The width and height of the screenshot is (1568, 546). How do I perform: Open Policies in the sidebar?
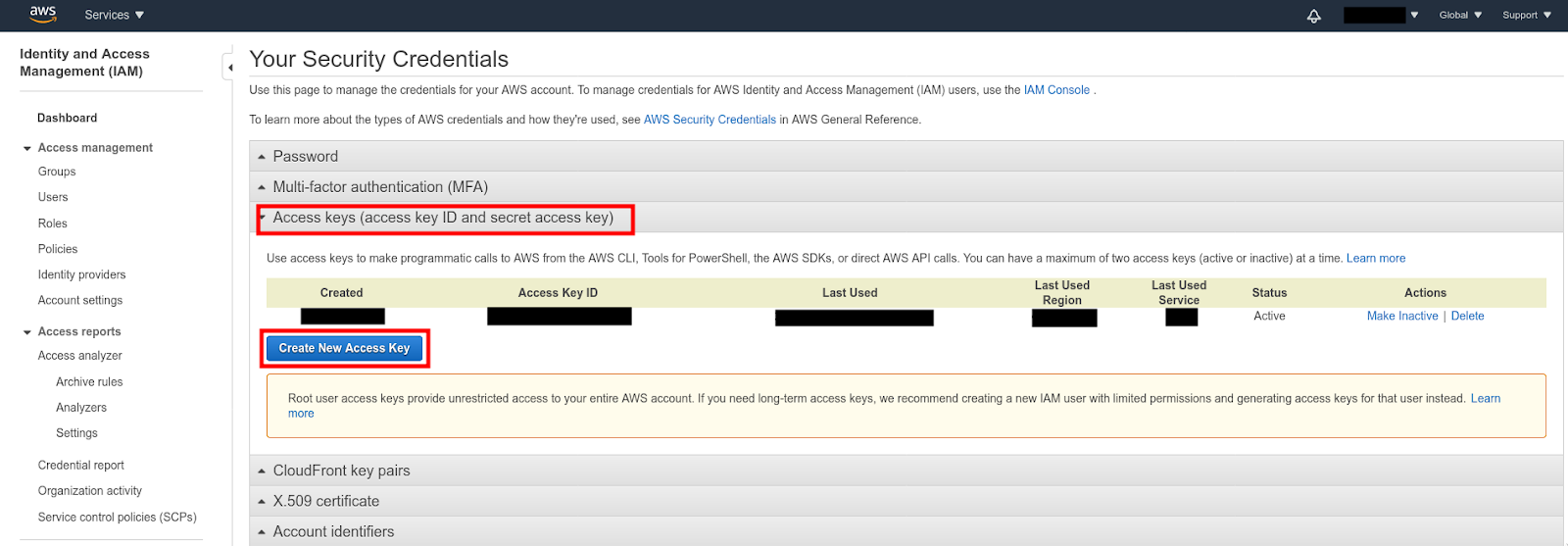click(58, 249)
